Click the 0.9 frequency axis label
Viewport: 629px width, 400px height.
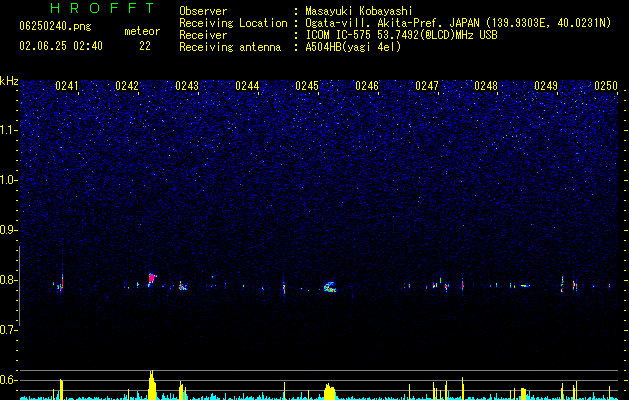coord(9,230)
